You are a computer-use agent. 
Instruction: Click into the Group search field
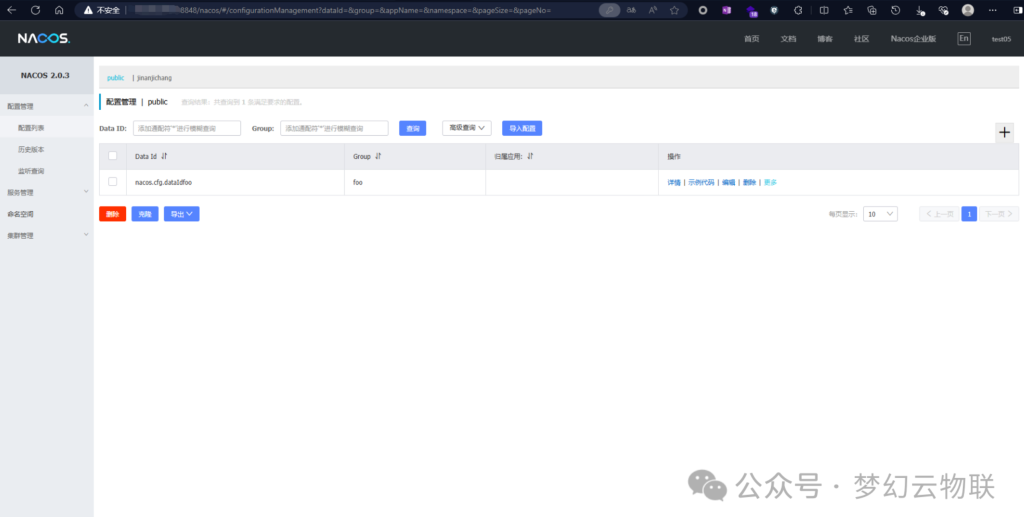coord(334,128)
